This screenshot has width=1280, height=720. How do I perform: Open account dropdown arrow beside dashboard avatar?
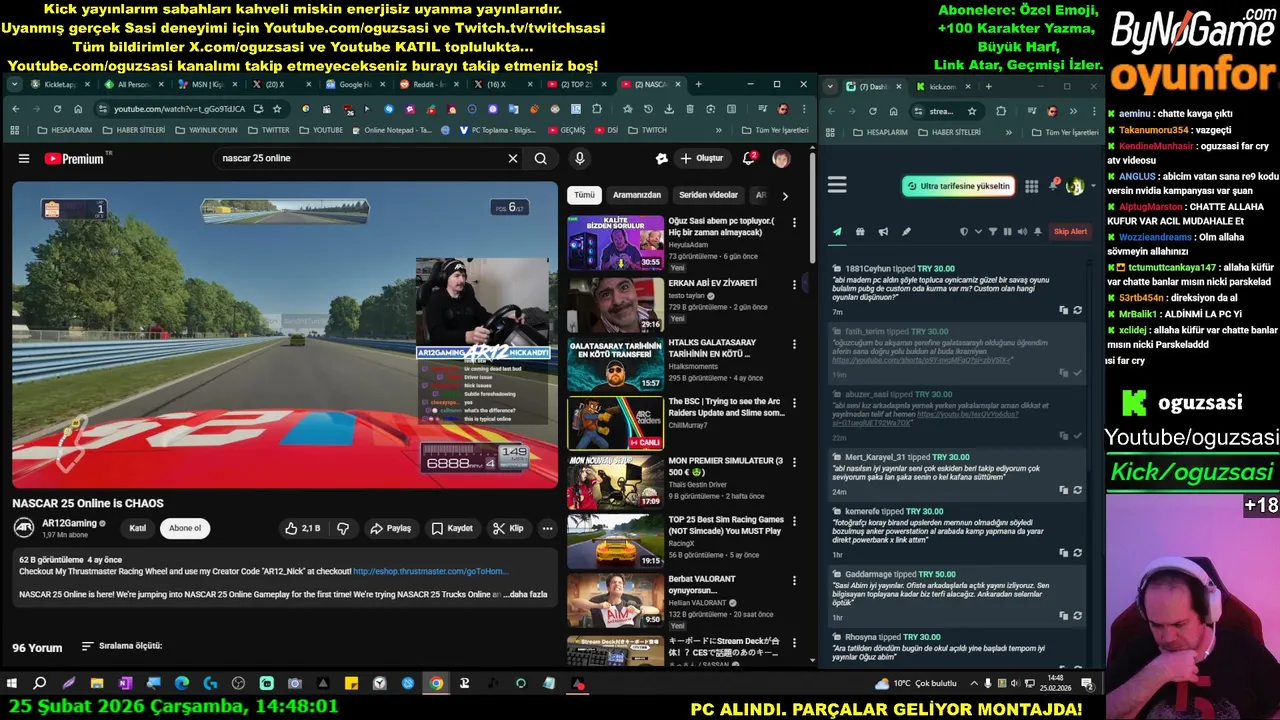tap(1093, 186)
